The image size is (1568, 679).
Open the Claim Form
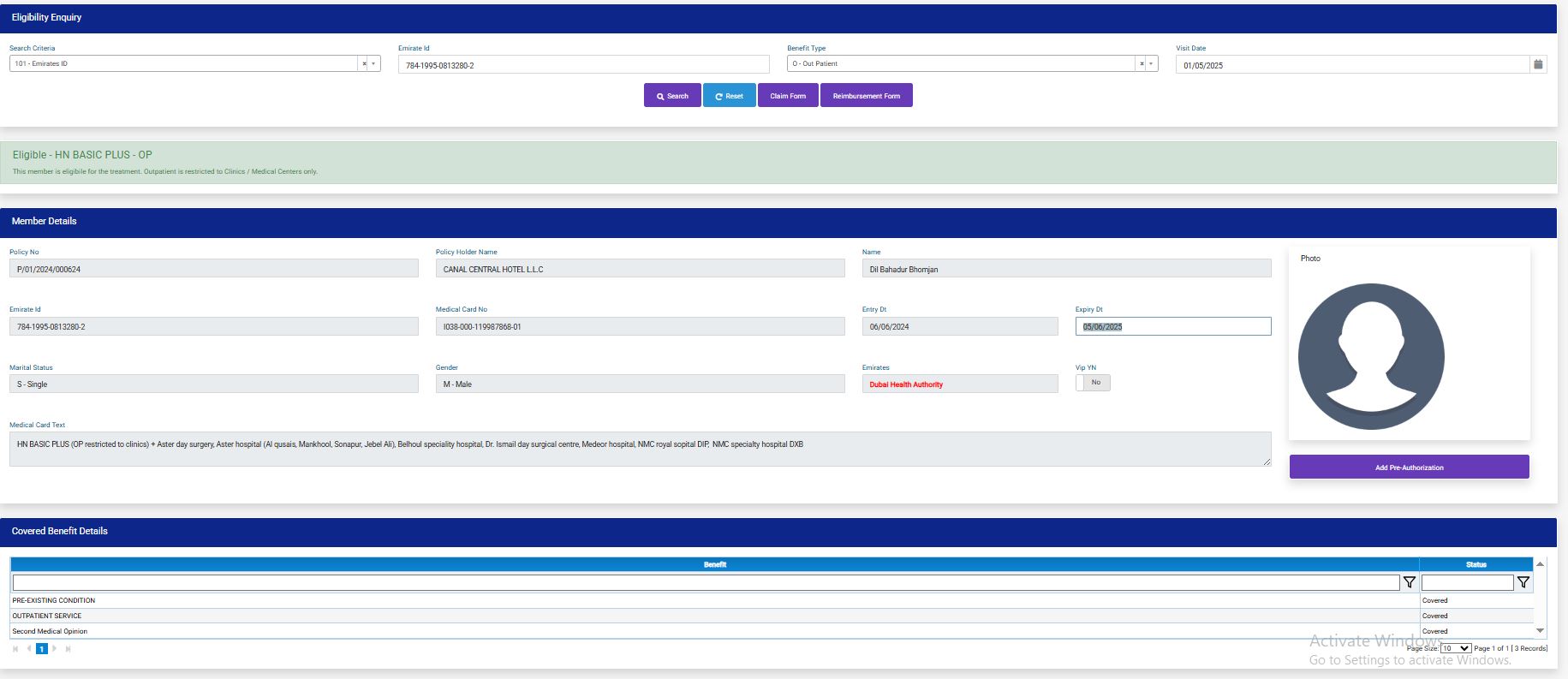tap(787, 96)
